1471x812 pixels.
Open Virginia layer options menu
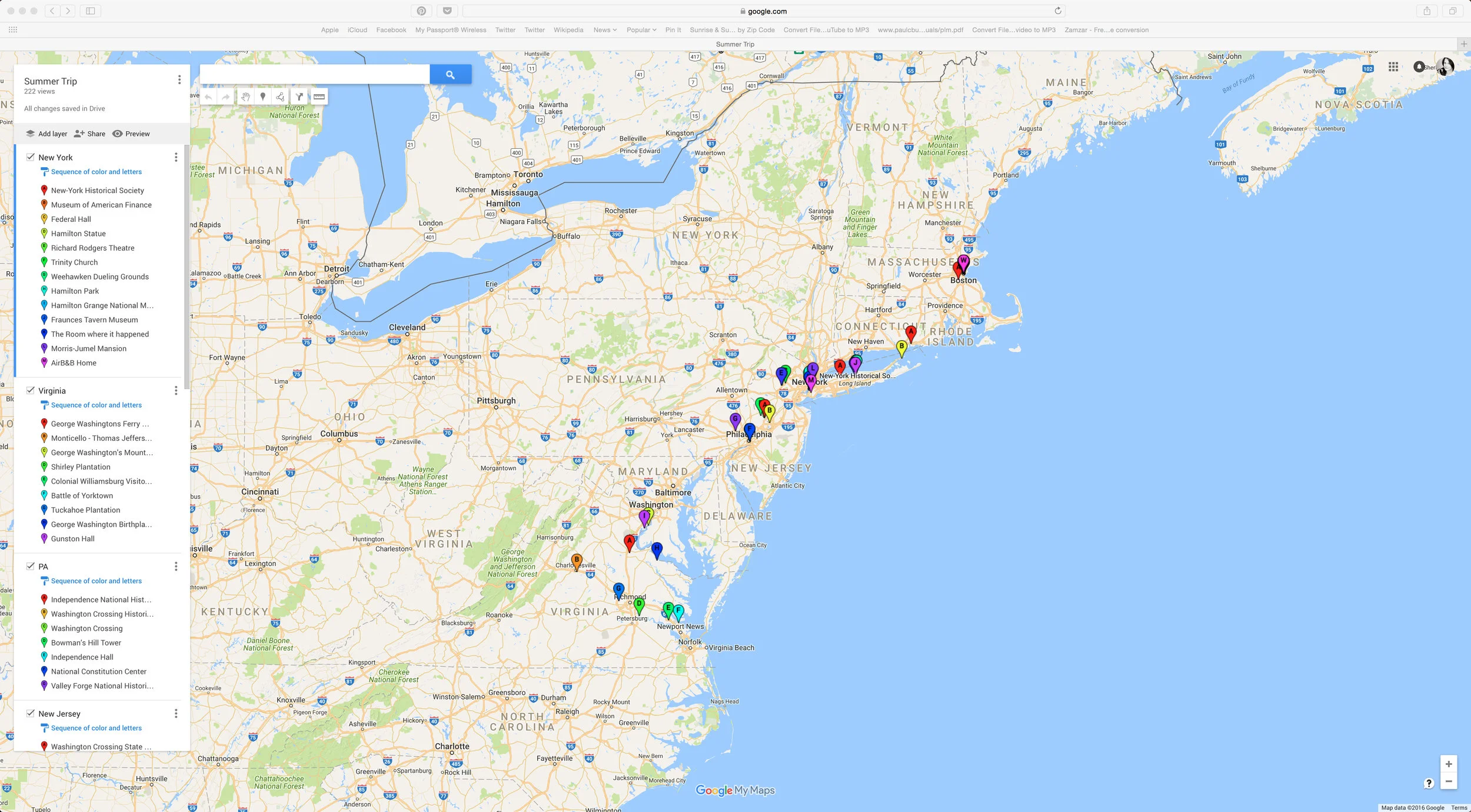coord(175,390)
